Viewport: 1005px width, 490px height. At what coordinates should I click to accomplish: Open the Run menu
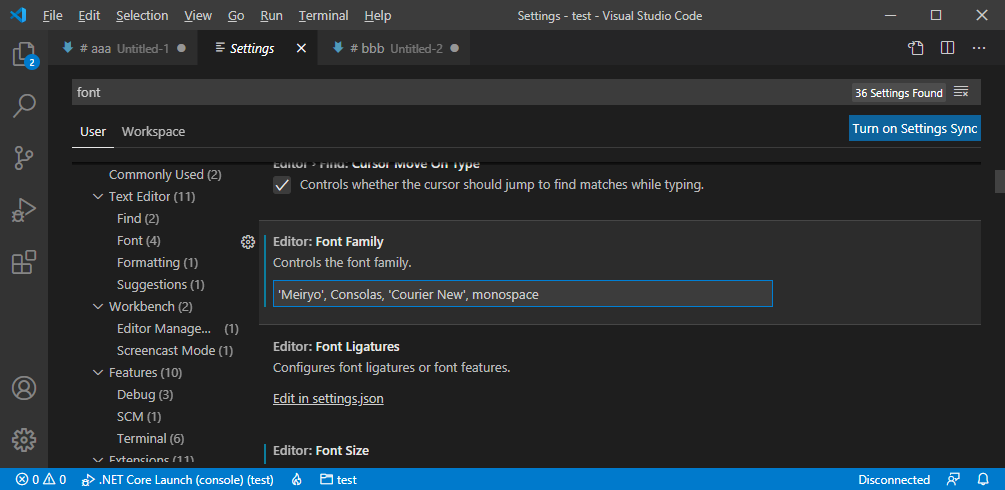(272, 15)
